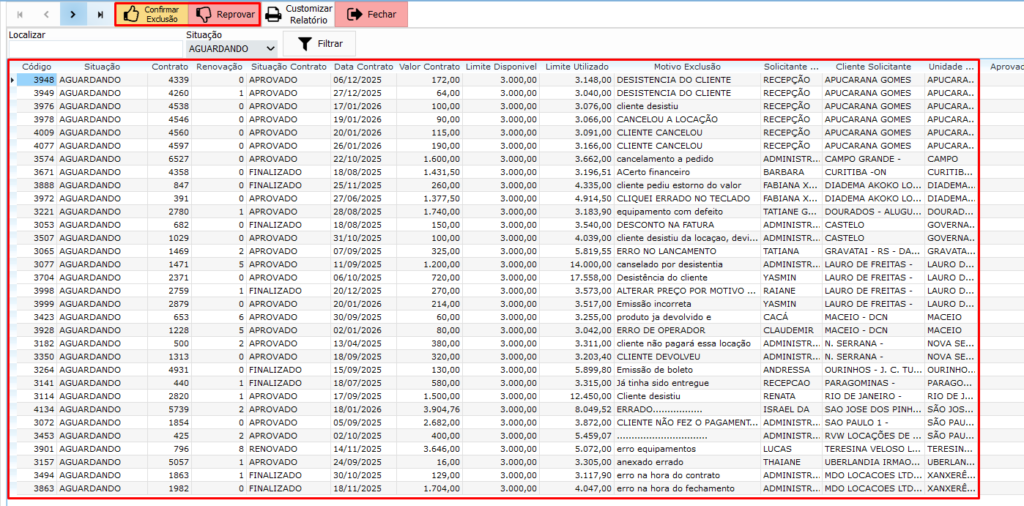Click the Cliente Solicitante column header
Screen dimensions: 1024x506
872,66
